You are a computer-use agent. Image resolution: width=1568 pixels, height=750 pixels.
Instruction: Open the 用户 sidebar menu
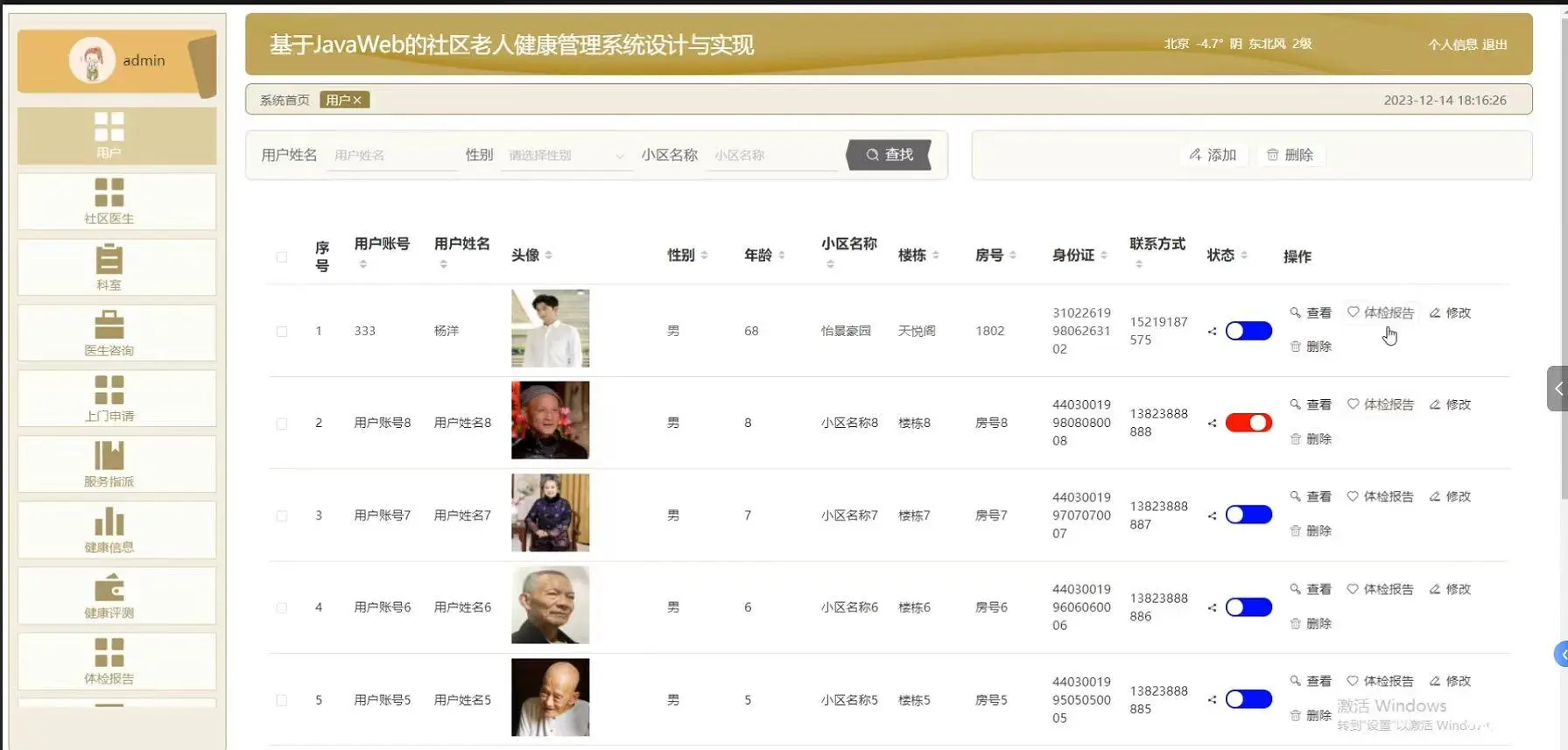(116, 137)
